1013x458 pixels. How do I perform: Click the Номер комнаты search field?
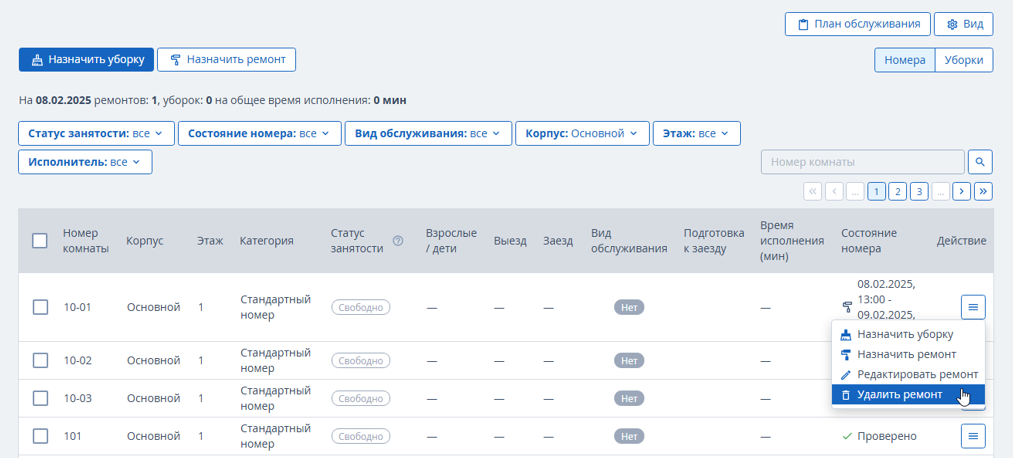pyautogui.click(x=862, y=162)
